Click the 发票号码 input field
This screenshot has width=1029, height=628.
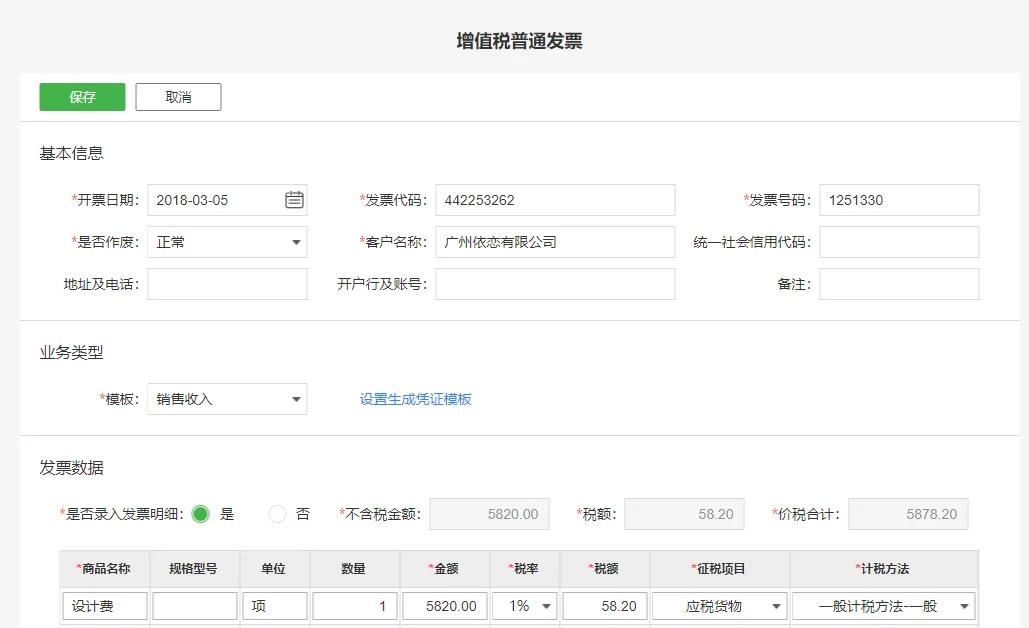tap(898, 200)
